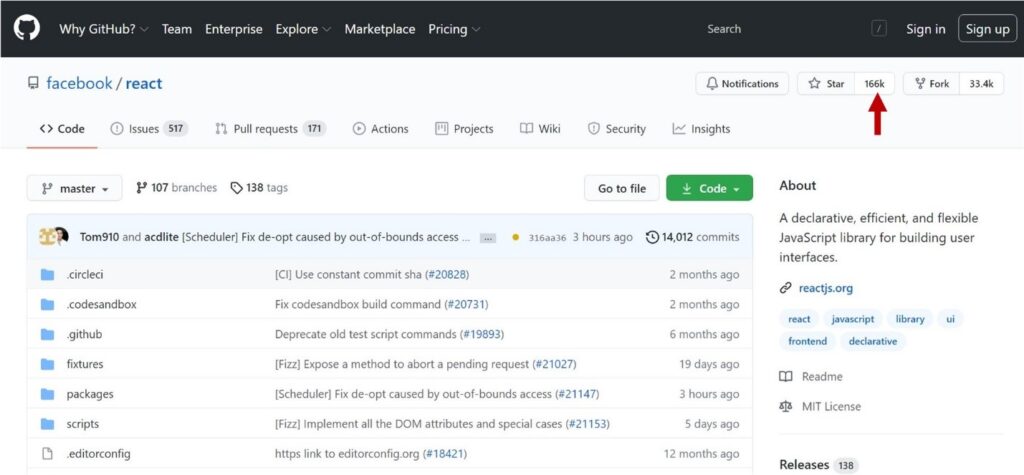
Task: Open pull request #21153 link
Action: pyautogui.click(x=587, y=424)
